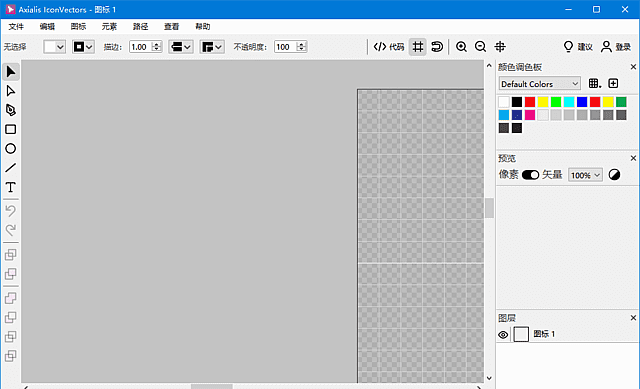Open the 100% preview zoom dropdown
Viewport: 640px width, 389px height.
click(x=585, y=175)
